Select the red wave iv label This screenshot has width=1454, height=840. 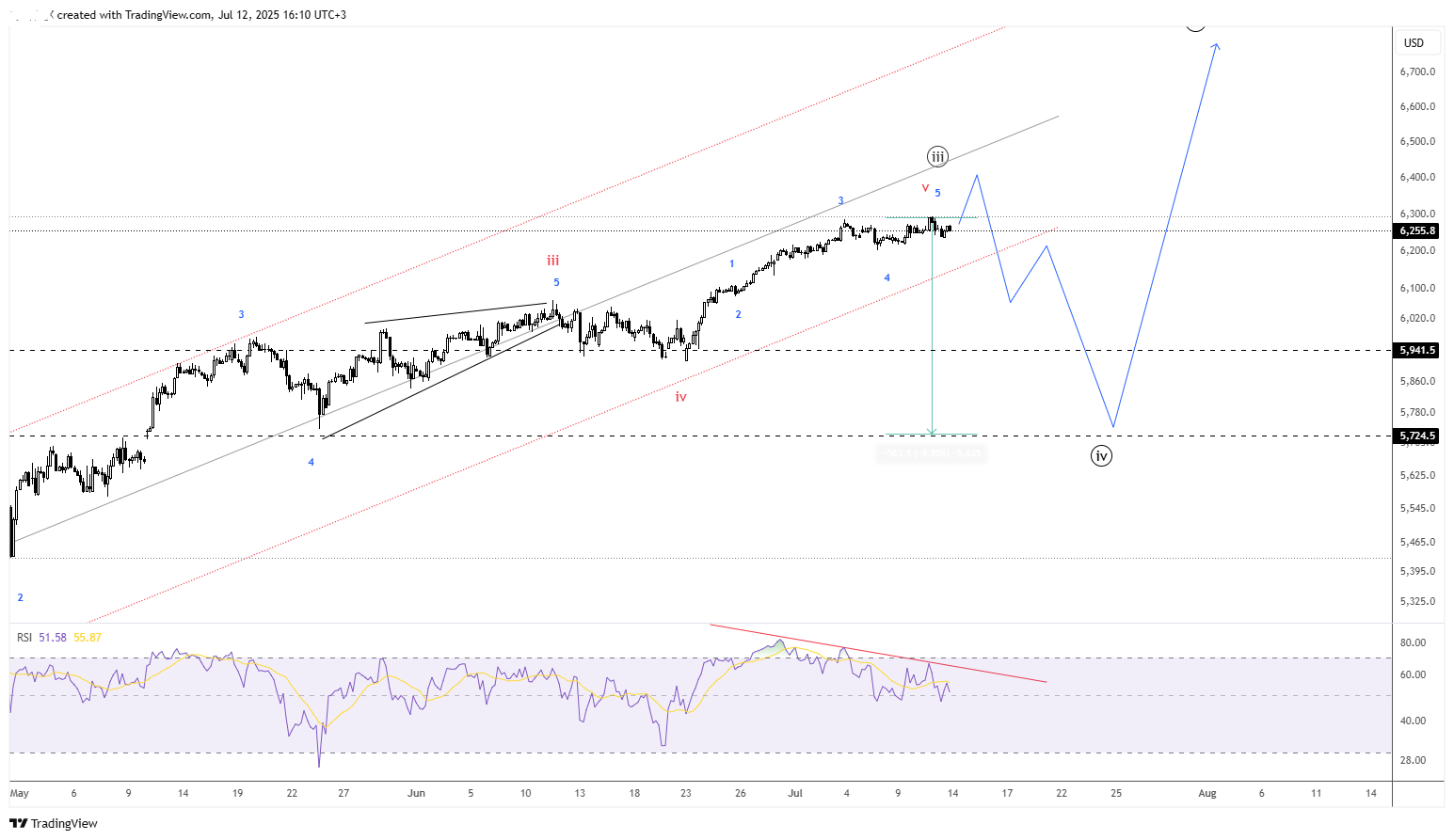(x=680, y=397)
